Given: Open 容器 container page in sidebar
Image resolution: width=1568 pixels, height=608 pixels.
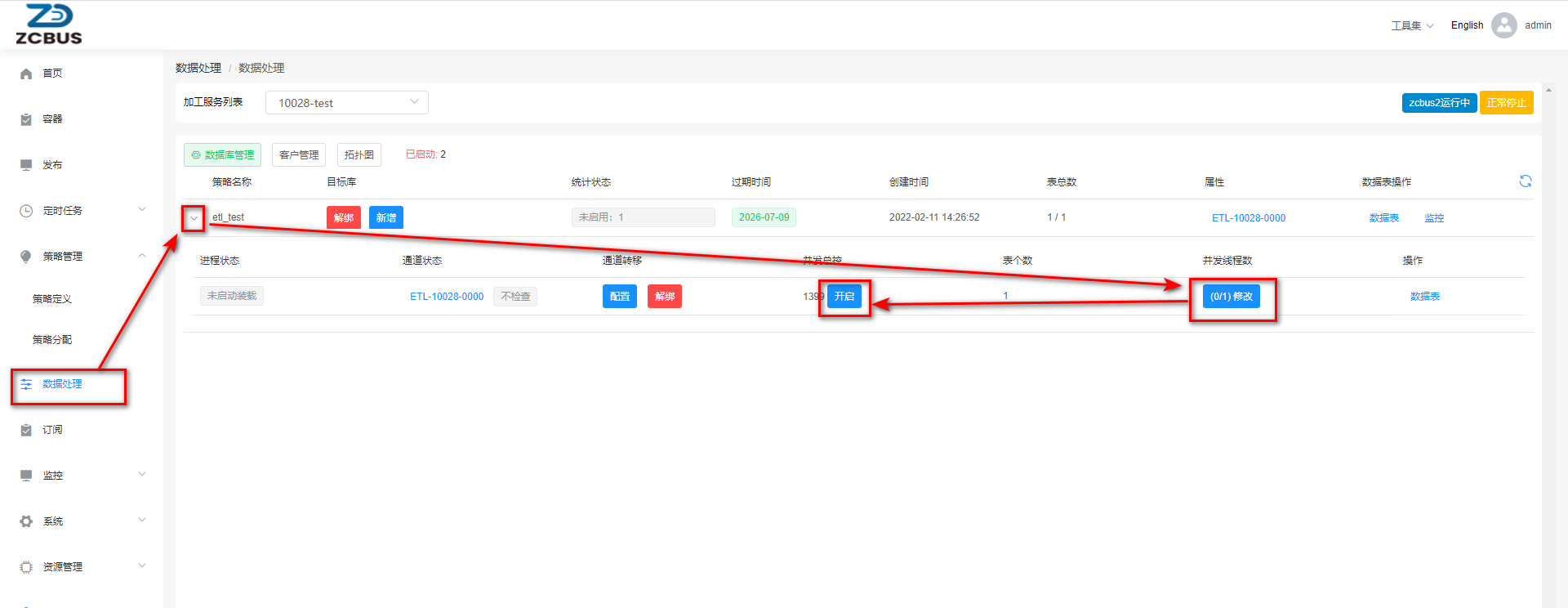Looking at the screenshot, I should click(x=52, y=119).
